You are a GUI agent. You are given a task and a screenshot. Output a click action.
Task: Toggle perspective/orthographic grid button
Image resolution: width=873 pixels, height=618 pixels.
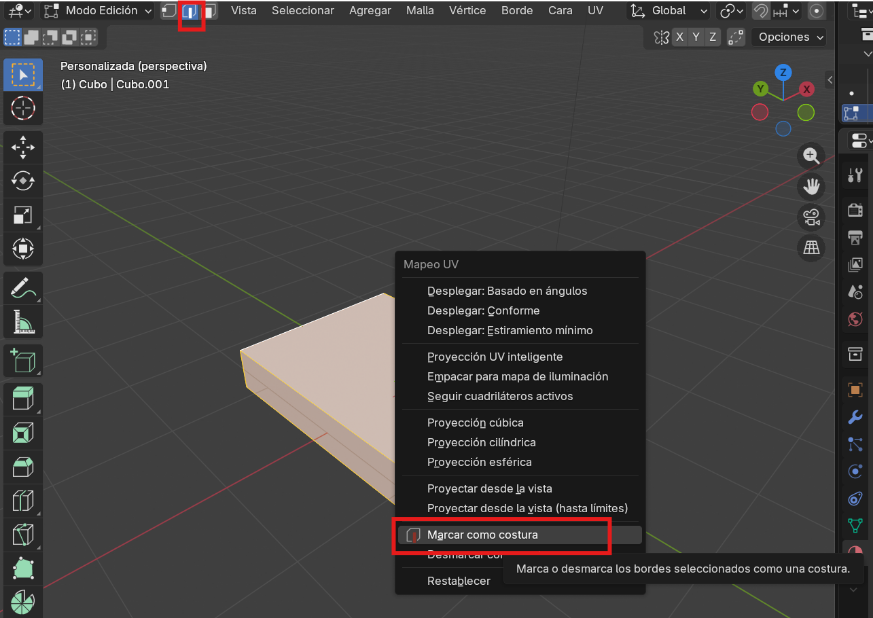pyautogui.click(x=811, y=248)
